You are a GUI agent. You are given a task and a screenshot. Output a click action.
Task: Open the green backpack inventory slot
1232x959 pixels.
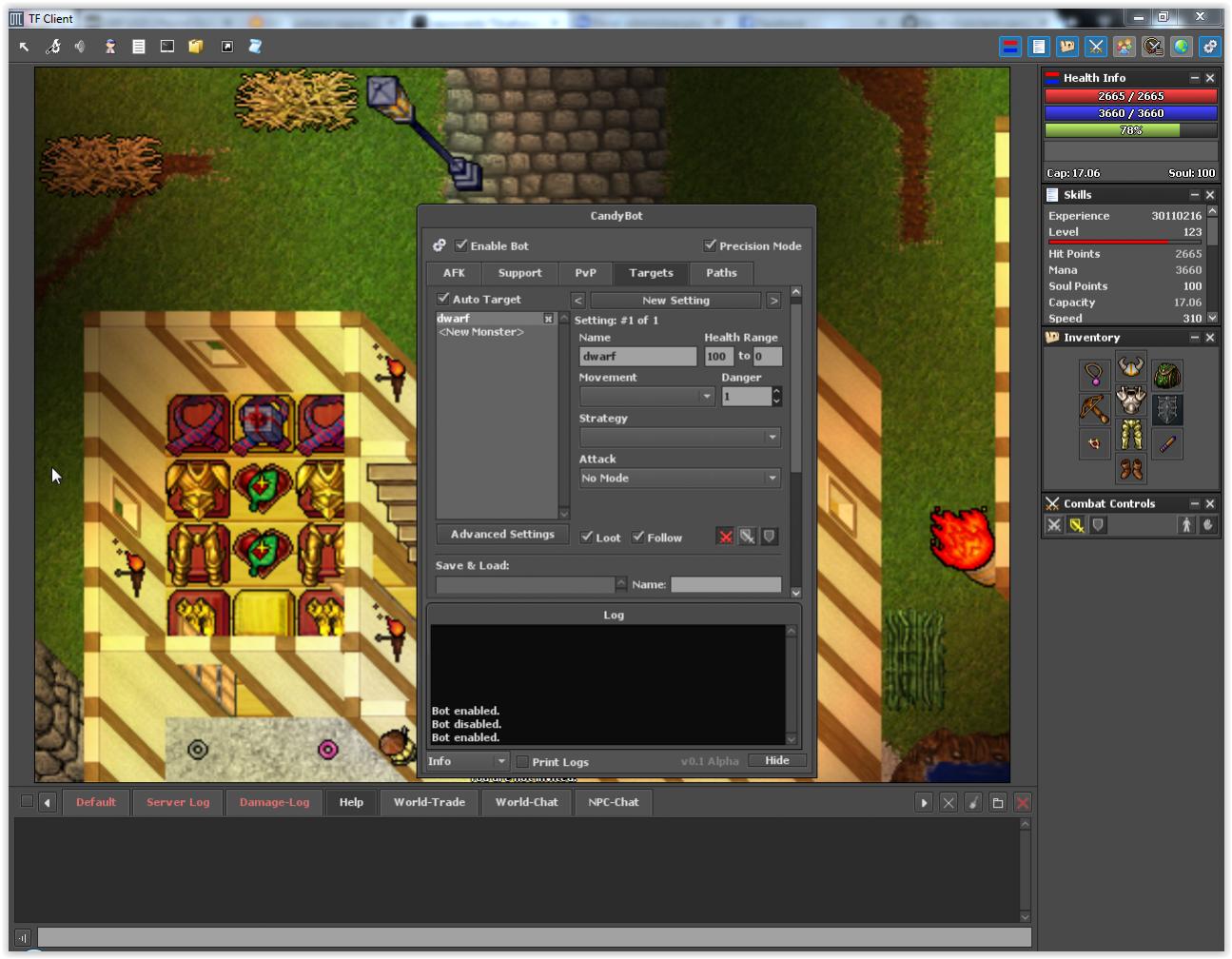click(x=1167, y=375)
